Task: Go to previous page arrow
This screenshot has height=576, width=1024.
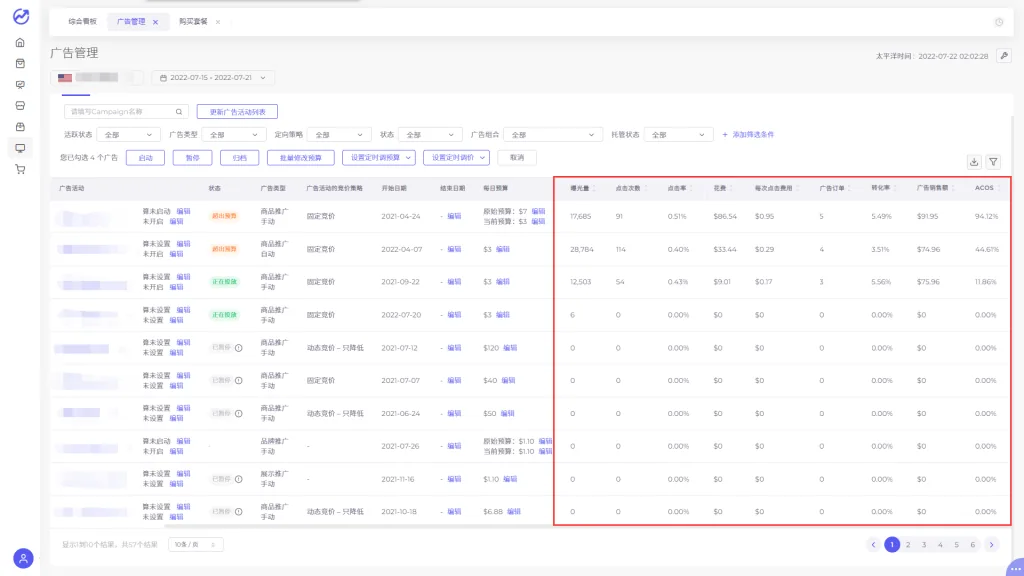Action: [x=873, y=545]
